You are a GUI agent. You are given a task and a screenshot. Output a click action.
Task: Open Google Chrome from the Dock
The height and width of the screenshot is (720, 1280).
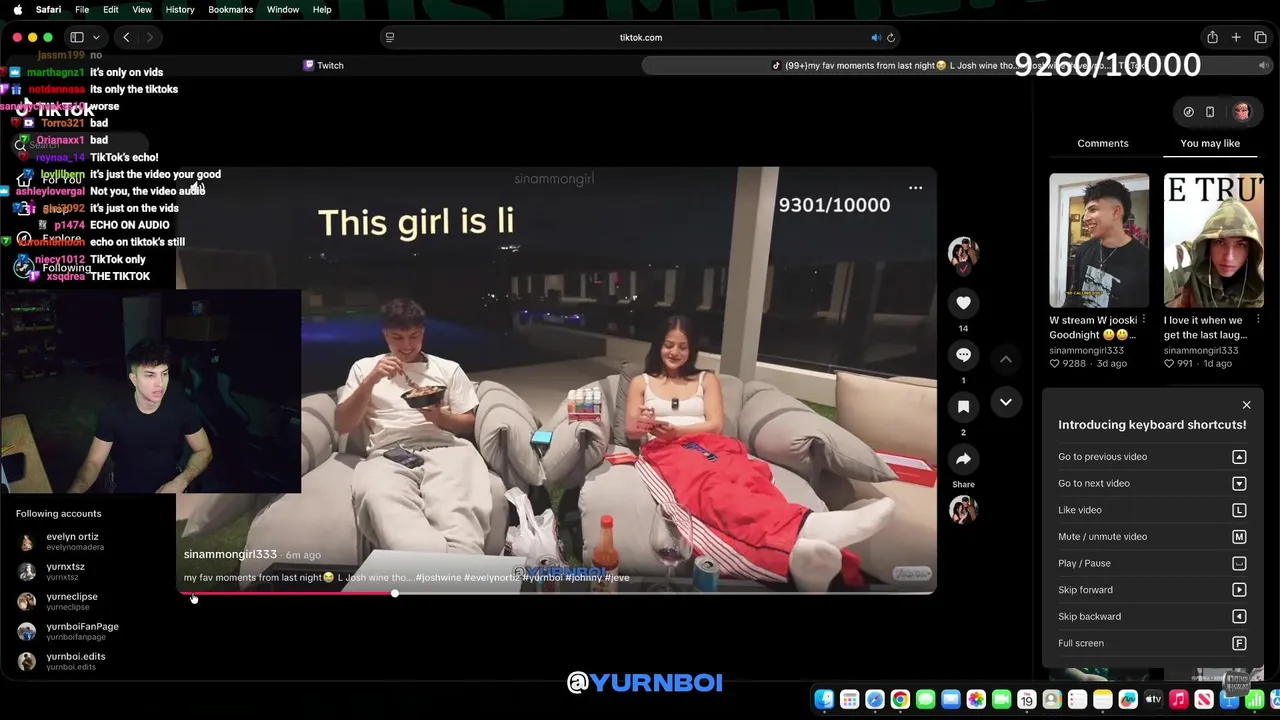click(x=900, y=700)
